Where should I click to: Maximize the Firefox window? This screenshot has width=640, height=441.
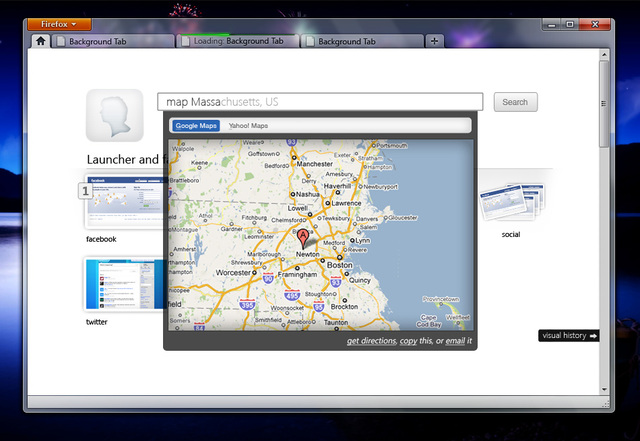point(570,24)
